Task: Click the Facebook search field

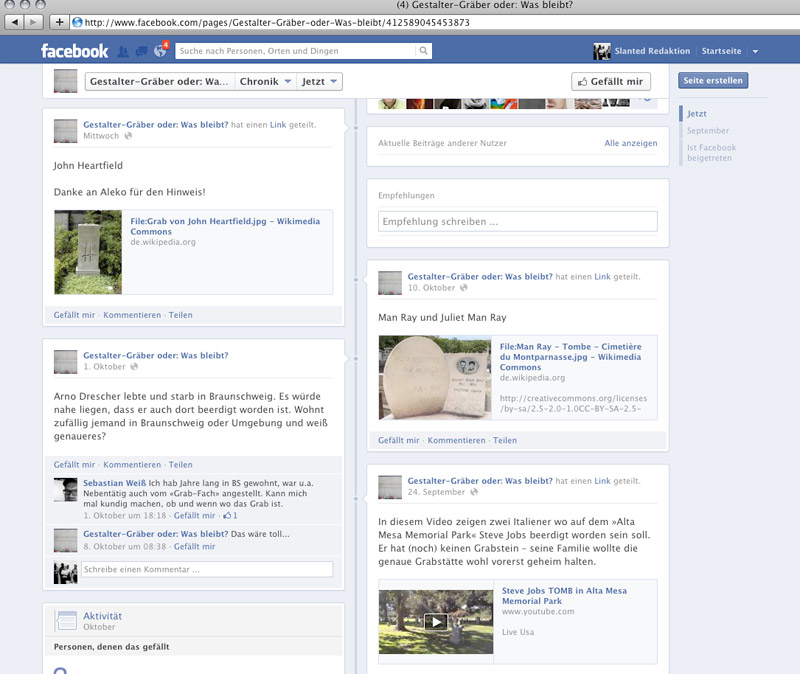Action: (295, 51)
